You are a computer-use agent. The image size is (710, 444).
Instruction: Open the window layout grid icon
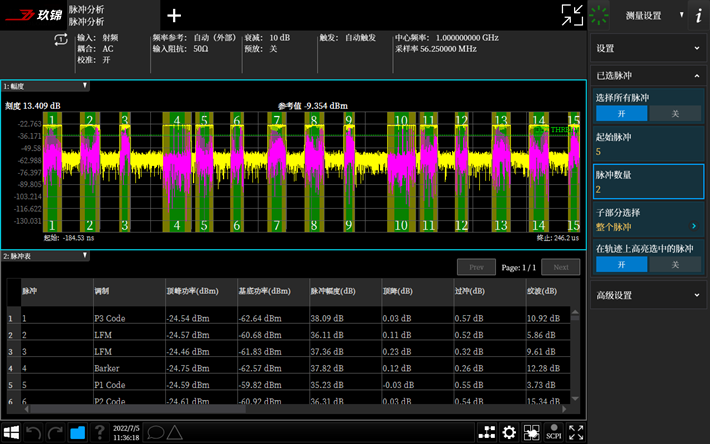[x=487, y=433]
